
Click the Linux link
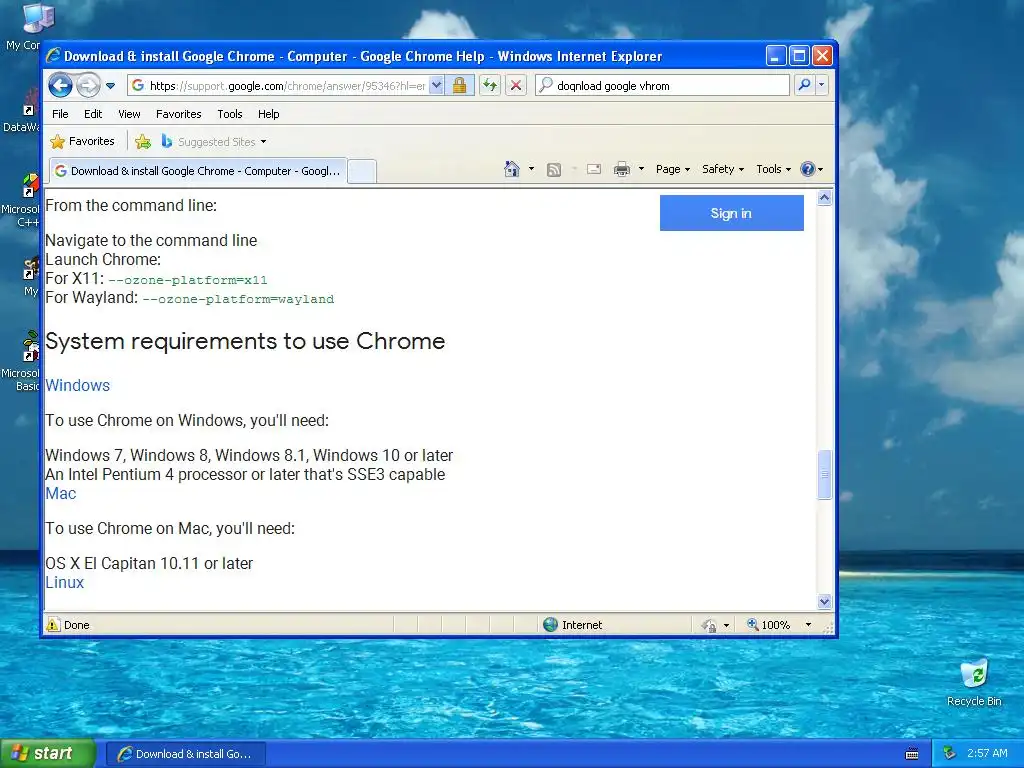65,583
